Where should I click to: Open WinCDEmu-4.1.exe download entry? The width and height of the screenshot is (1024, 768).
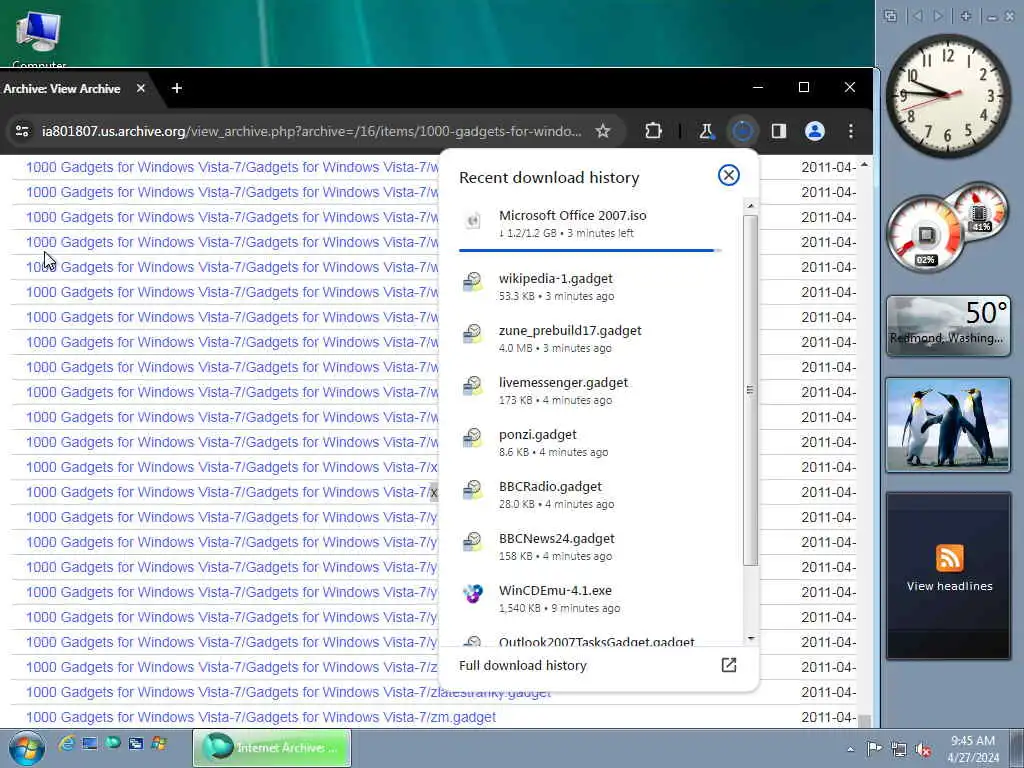click(590, 599)
